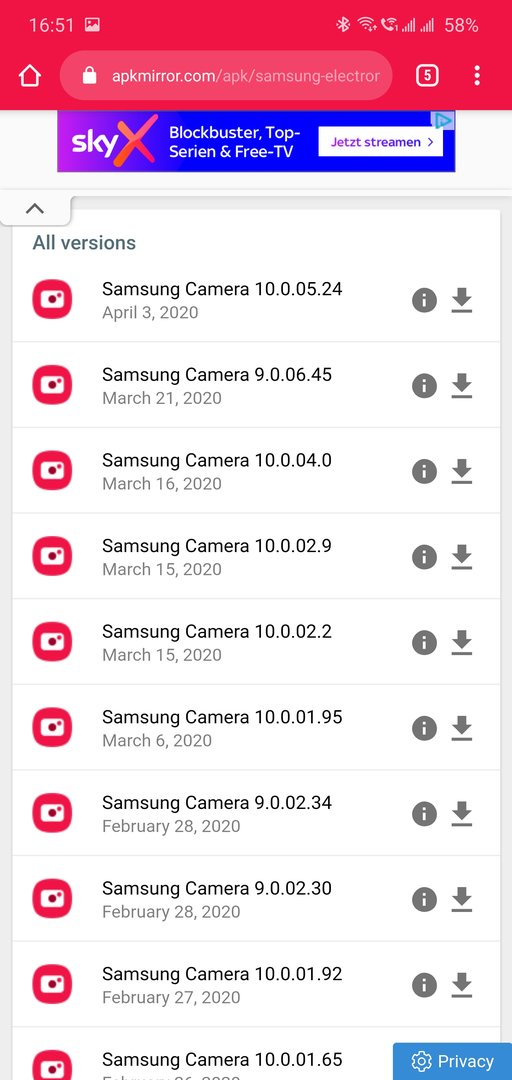This screenshot has width=512, height=1080.
Task: Click the Privacy settings button
Action: [452, 1061]
